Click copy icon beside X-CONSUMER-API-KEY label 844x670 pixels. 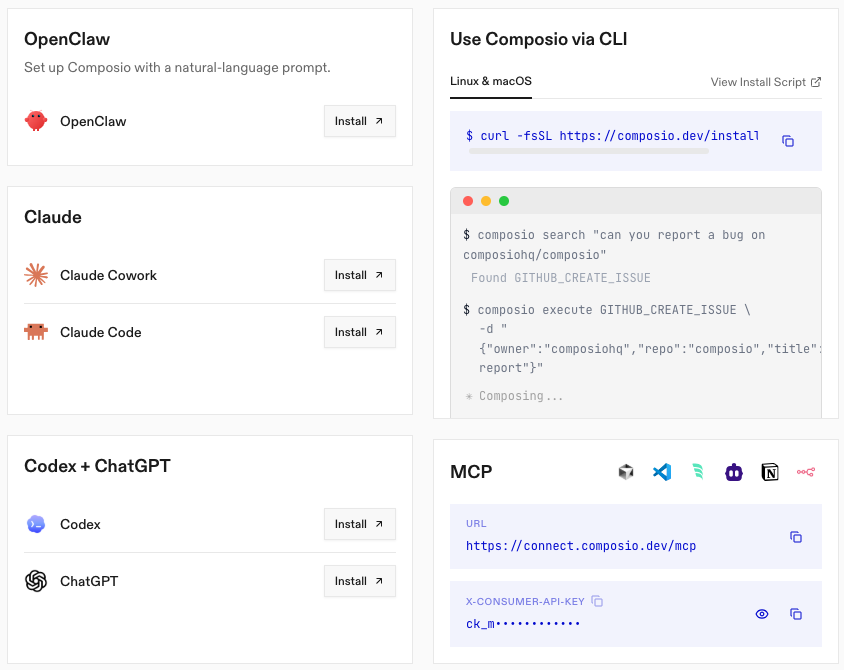597,601
